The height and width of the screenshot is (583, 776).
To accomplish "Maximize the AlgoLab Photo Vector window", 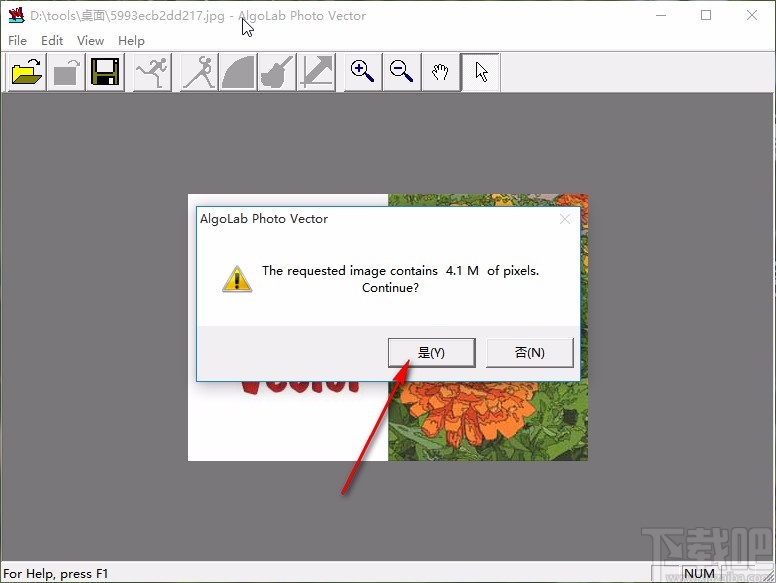I will tap(706, 15).
